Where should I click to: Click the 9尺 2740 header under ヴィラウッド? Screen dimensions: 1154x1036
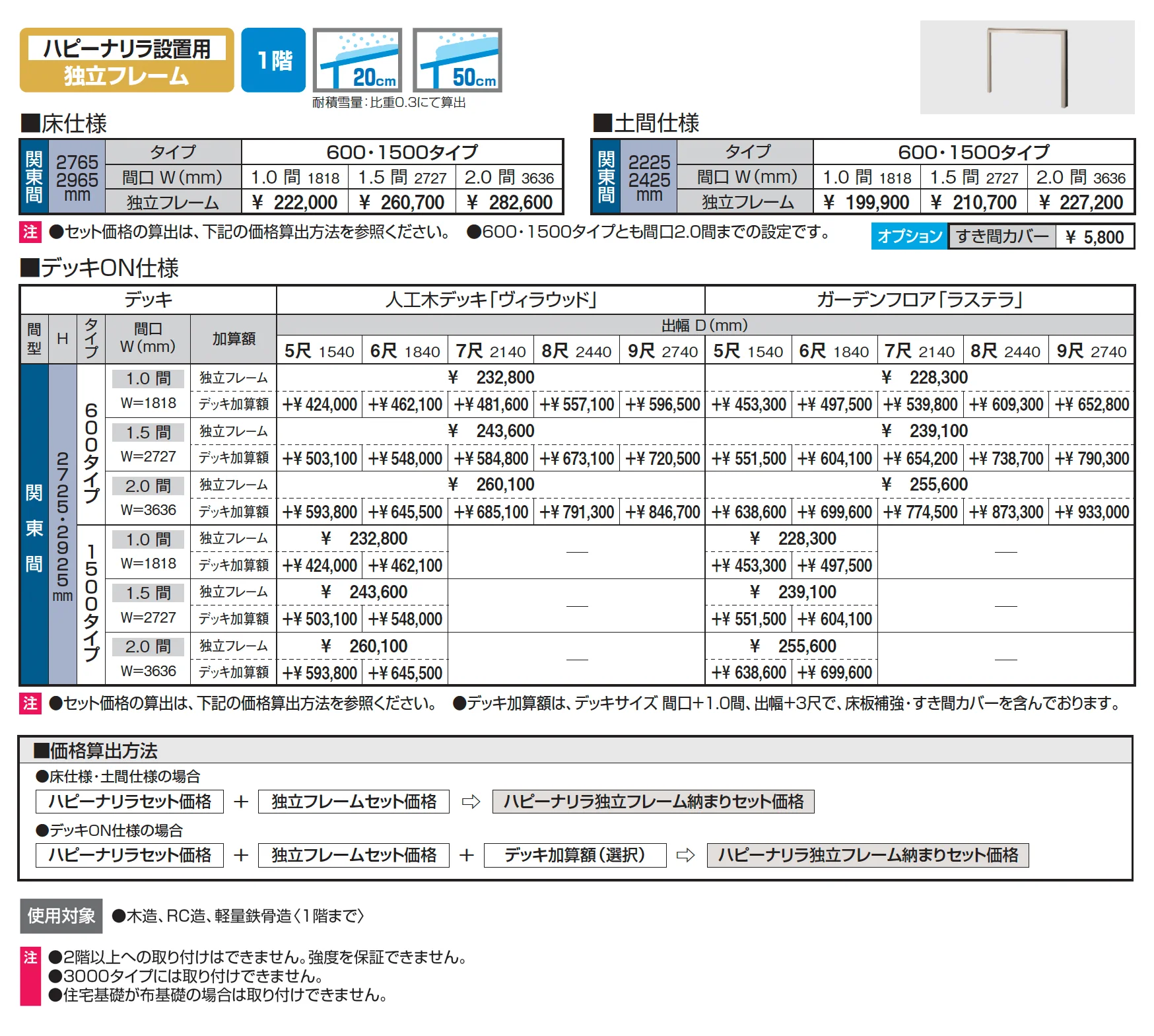662,351
